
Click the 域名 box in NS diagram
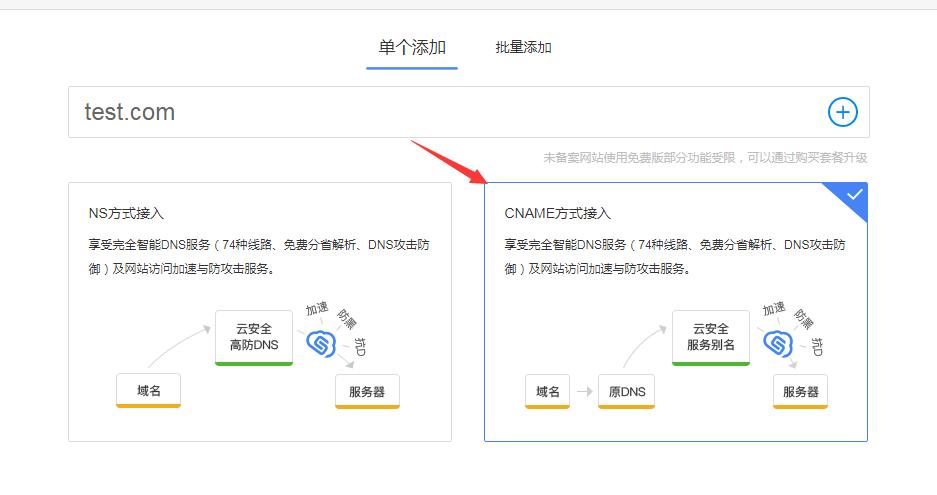coord(149,391)
